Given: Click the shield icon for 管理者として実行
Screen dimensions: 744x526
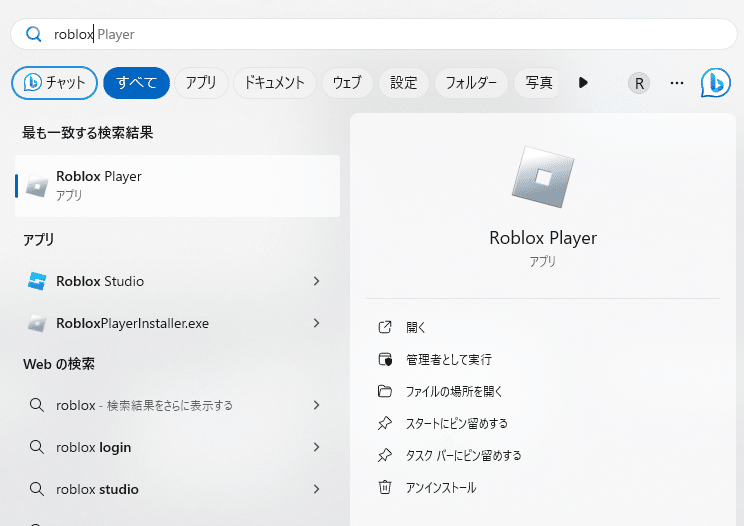Looking at the screenshot, I should (x=385, y=360).
